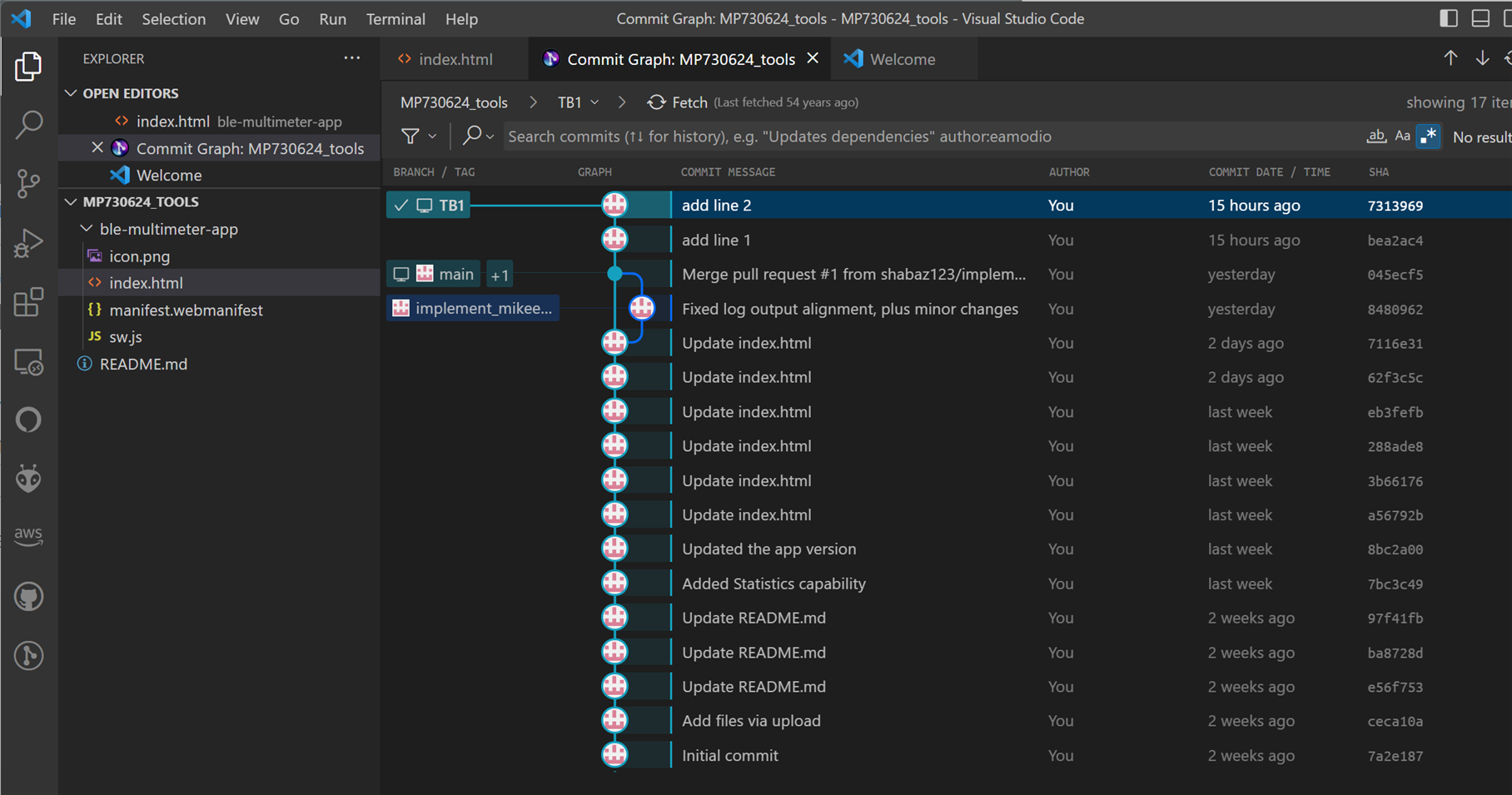Viewport: 1512px width, 795px height.
Task: Click the merge node for 'Merge pull request #1'
Action: click(614, 274)
